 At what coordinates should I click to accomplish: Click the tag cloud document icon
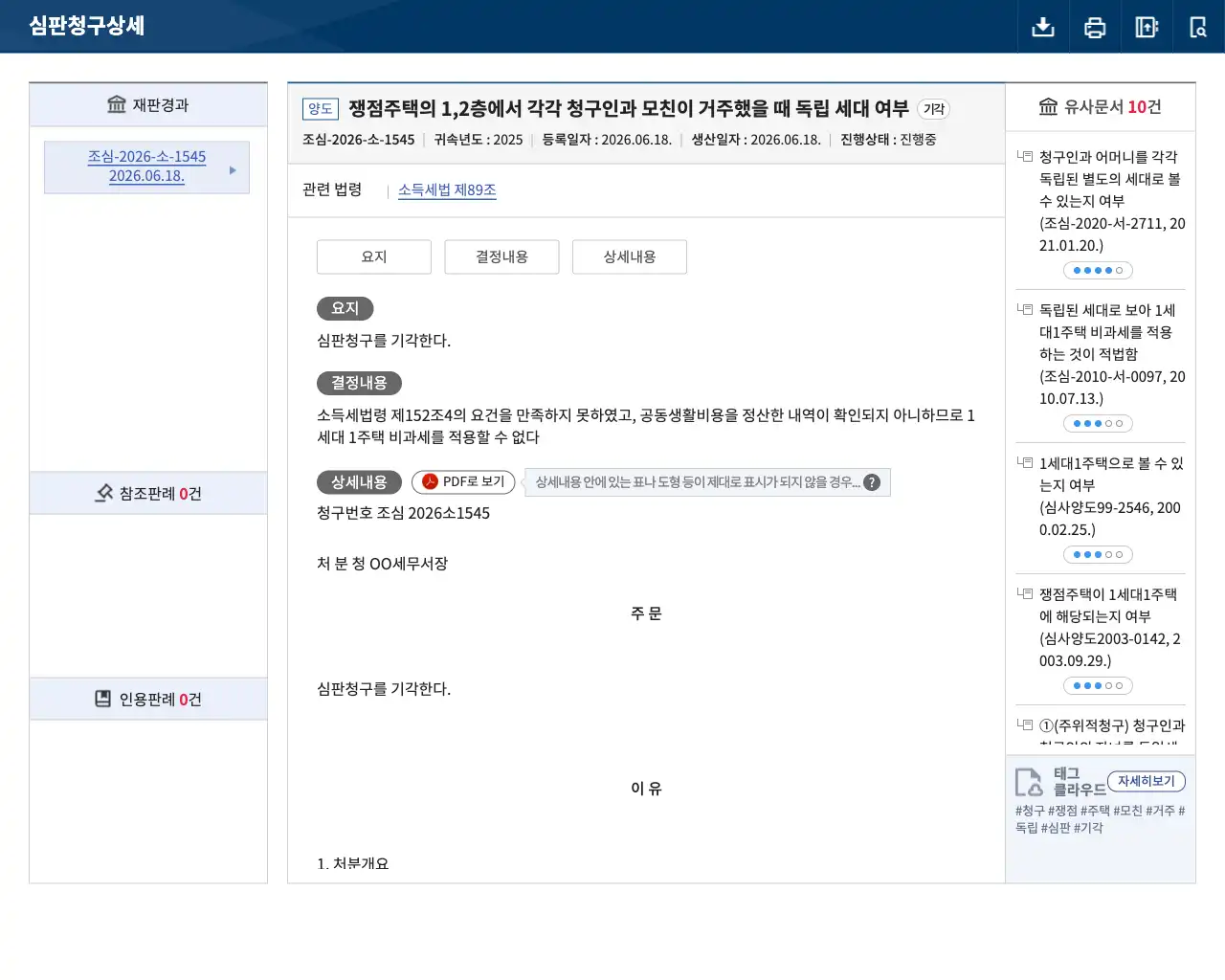point(1029,782)
